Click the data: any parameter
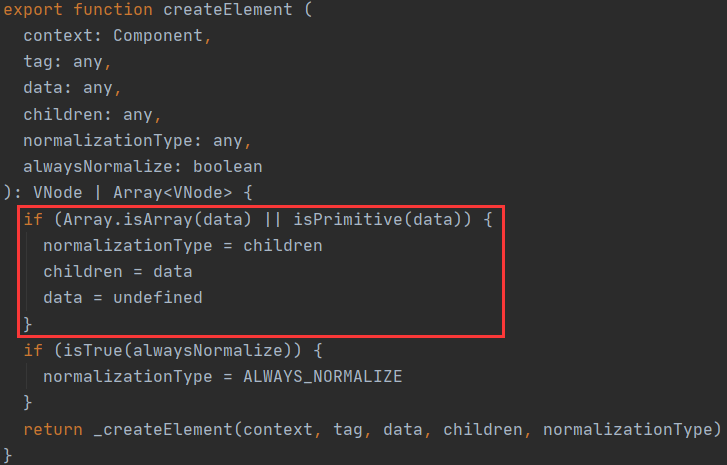The width and height of the screenshot is (727, 465). (72, 88)
